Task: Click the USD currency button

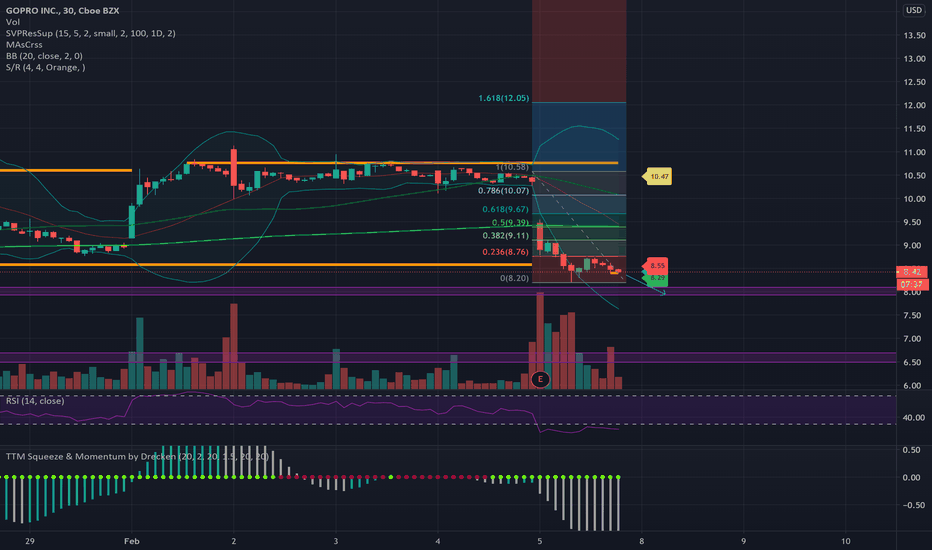Action: pyautogui.click(x=914, y=10)
